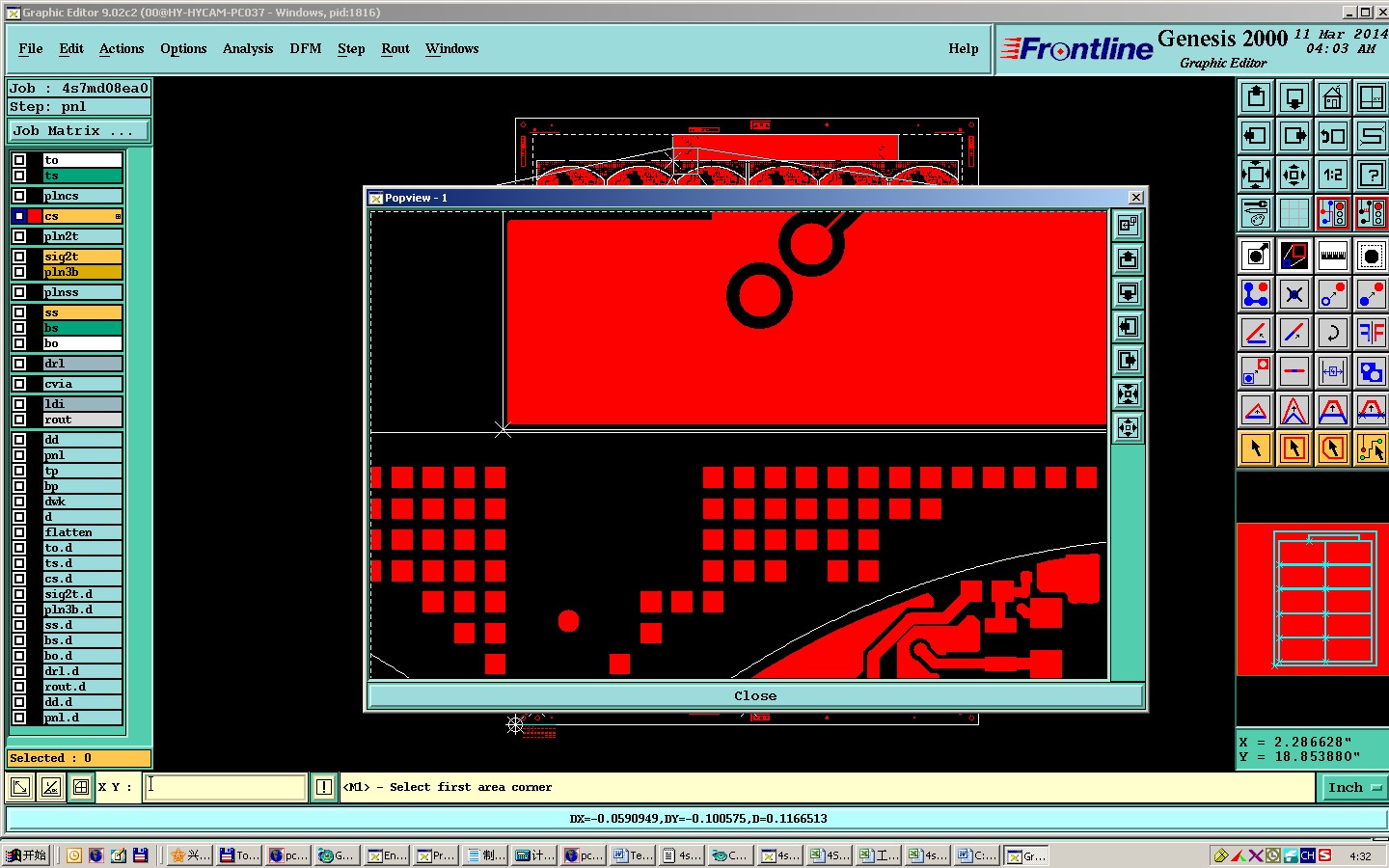Choose the net select pointer tool
This screenshot has width=1389, height=868.
point(1372,448)
